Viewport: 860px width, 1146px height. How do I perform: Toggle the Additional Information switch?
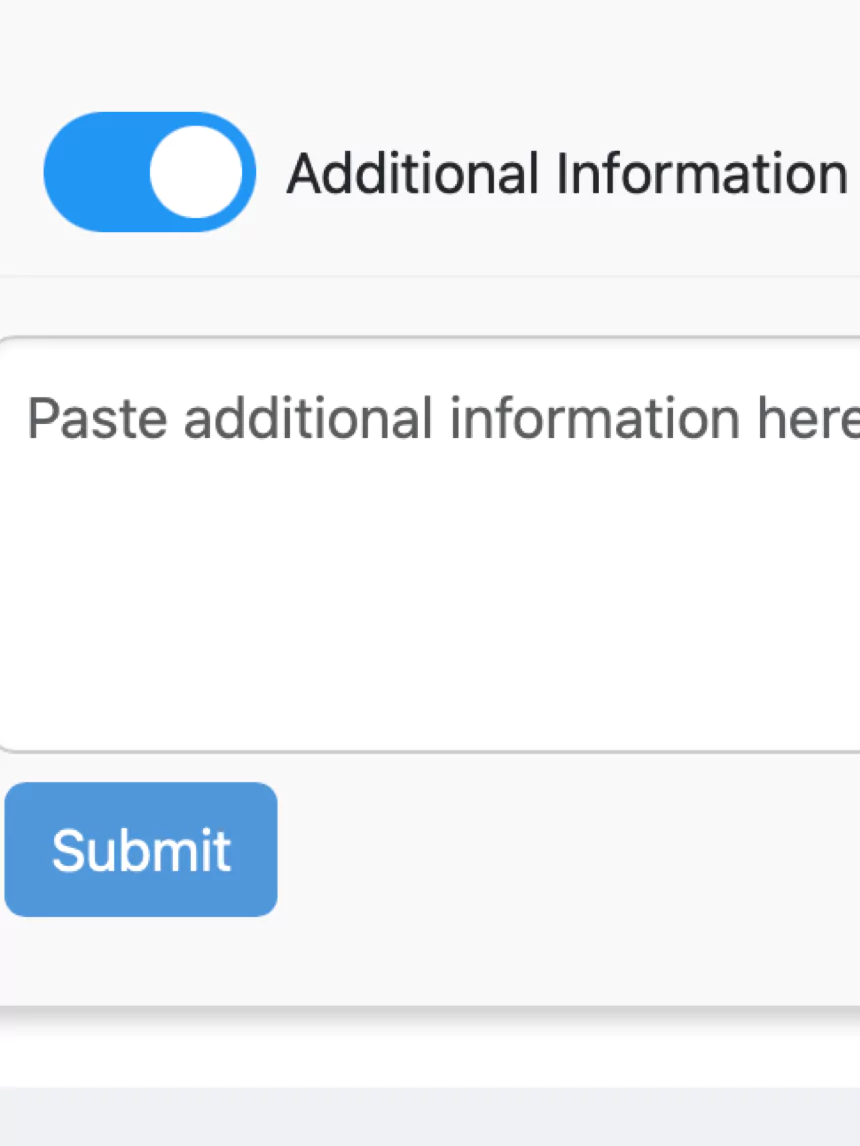(150, 172)
